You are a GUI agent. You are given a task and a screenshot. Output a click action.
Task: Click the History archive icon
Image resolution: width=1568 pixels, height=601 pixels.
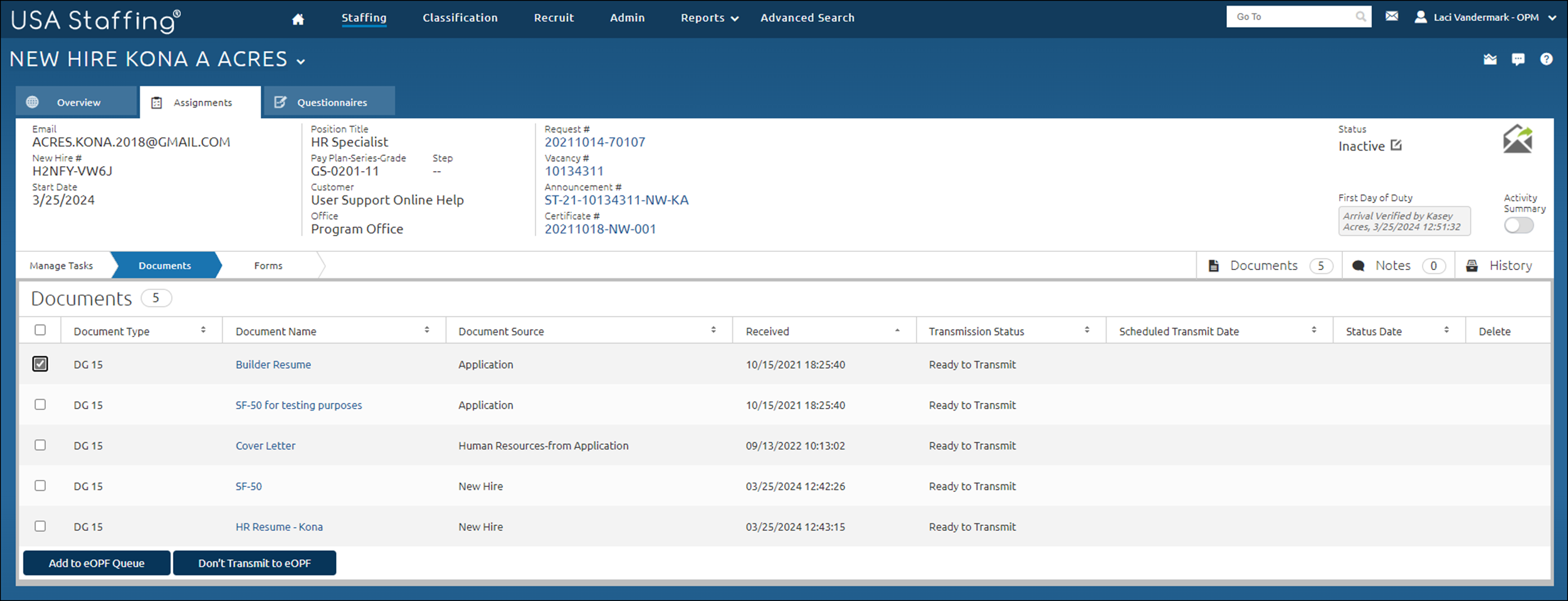(1472, 265)
